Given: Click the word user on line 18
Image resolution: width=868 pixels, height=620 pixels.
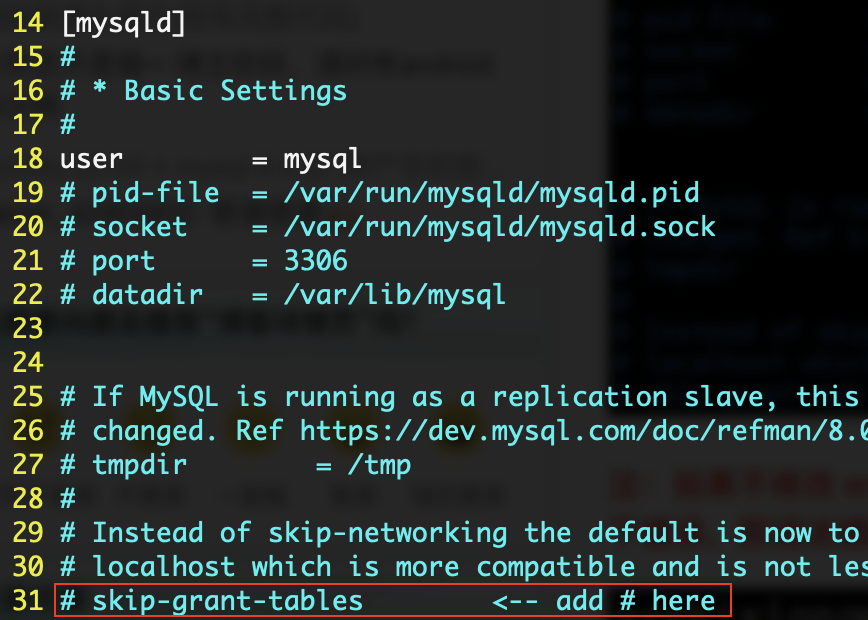Looking at the screenshot, I should 91,159.
